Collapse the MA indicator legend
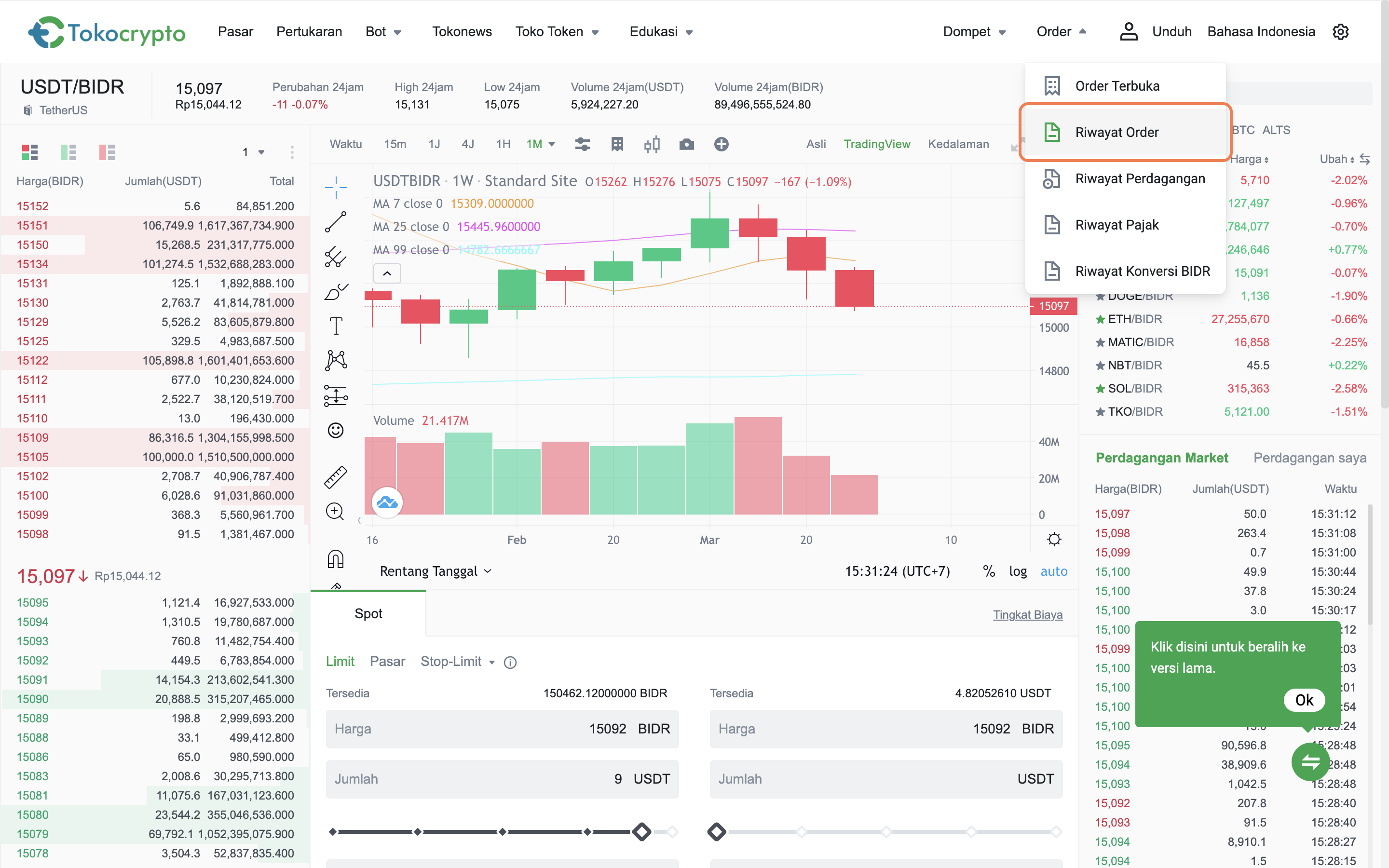 [x=387, y=273]
